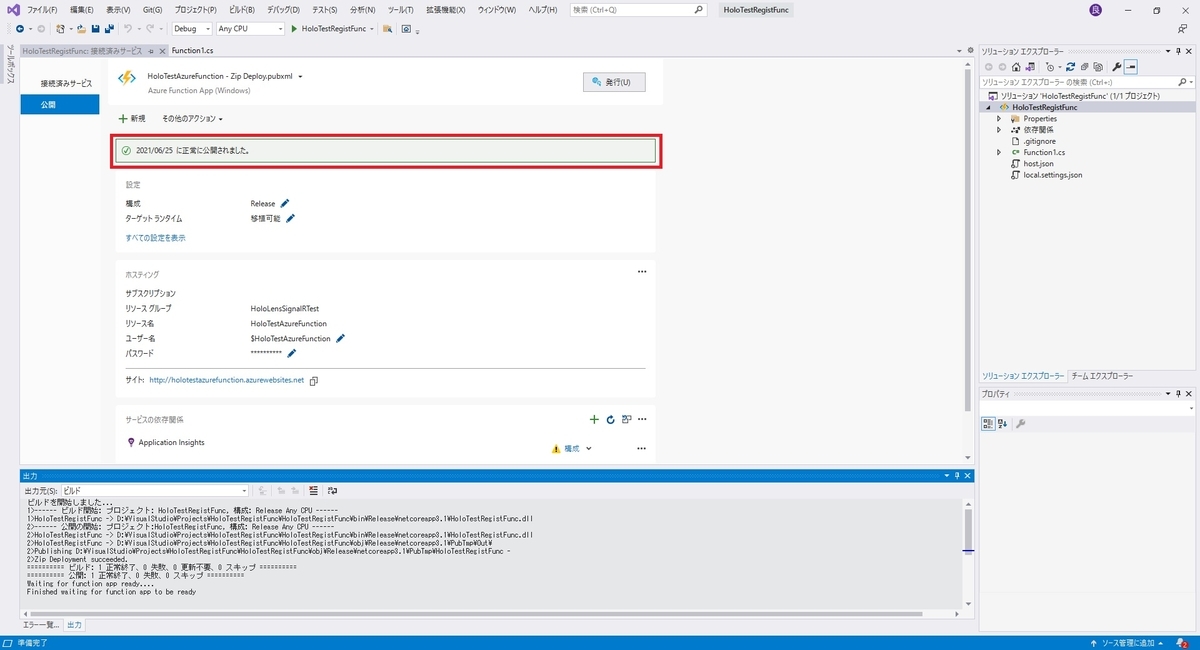Click the Undo toolbar icon
This screenshot has height=650, width=1200.
click(x=127, y=29)
